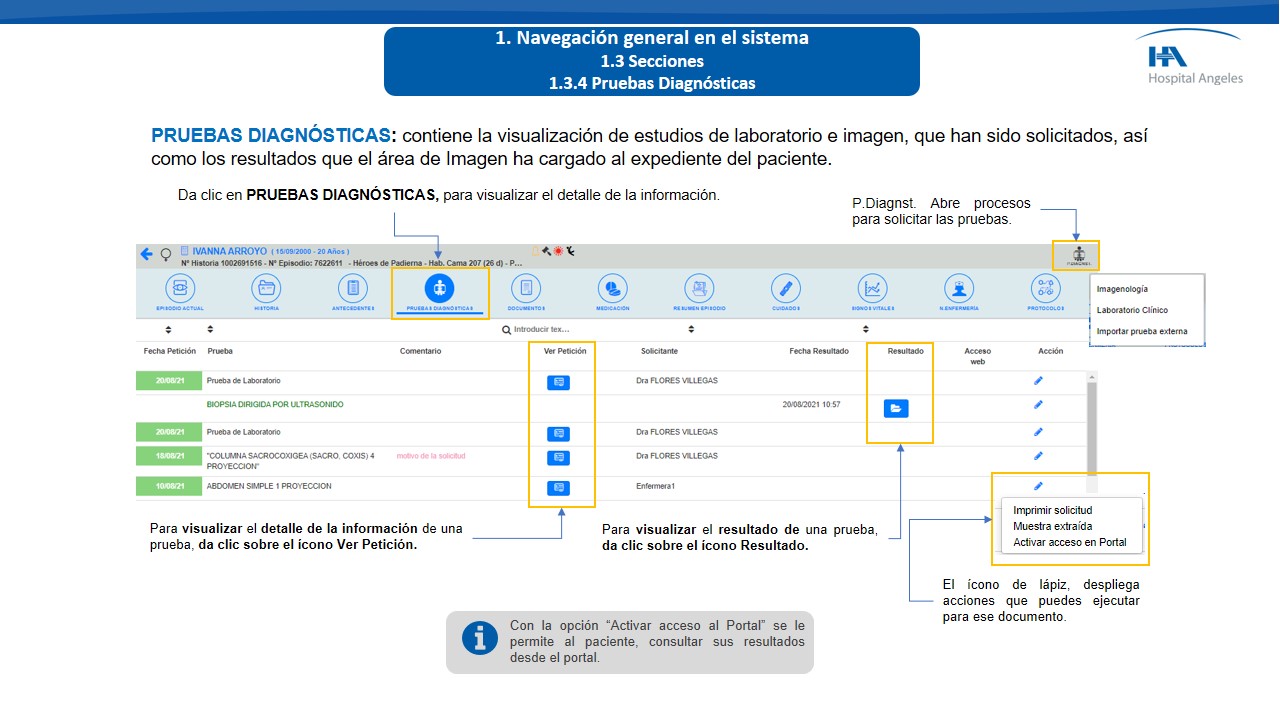Open the Antecedentes section icon
This screenshot has width=1280, height=720.
(x=353, y=288)
